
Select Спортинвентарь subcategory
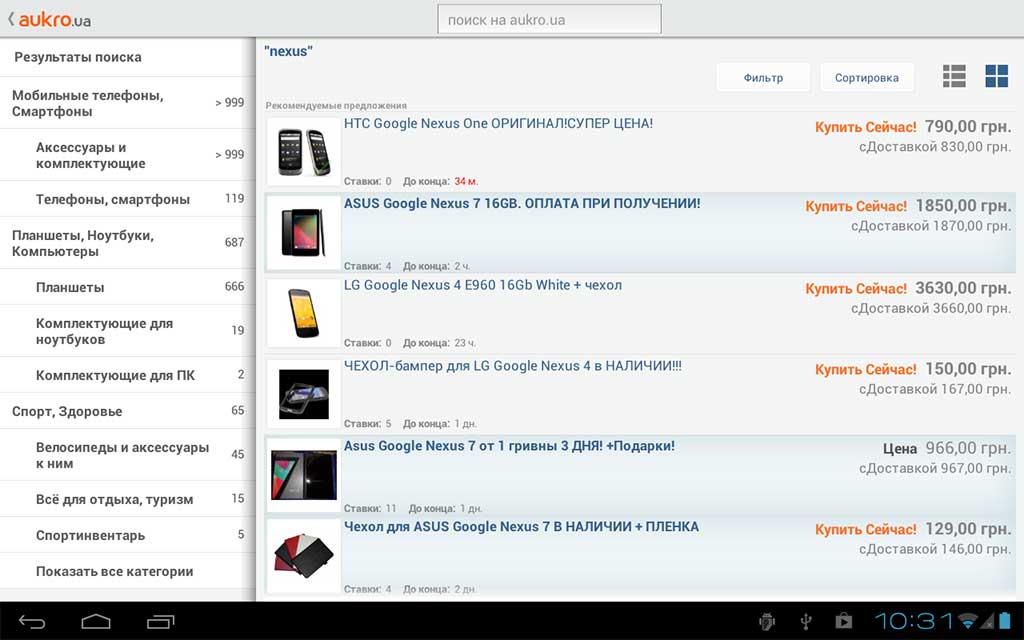point(127,536)
